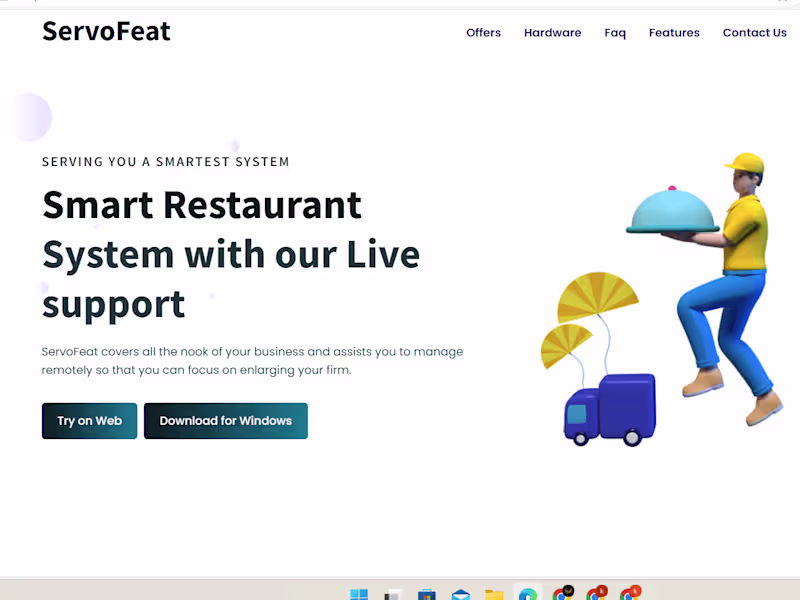Image resolution: width=800 pixels, height=600 pixels.
Task: Open the middle Chrome icon with red badge
Action: coord(596,593)
